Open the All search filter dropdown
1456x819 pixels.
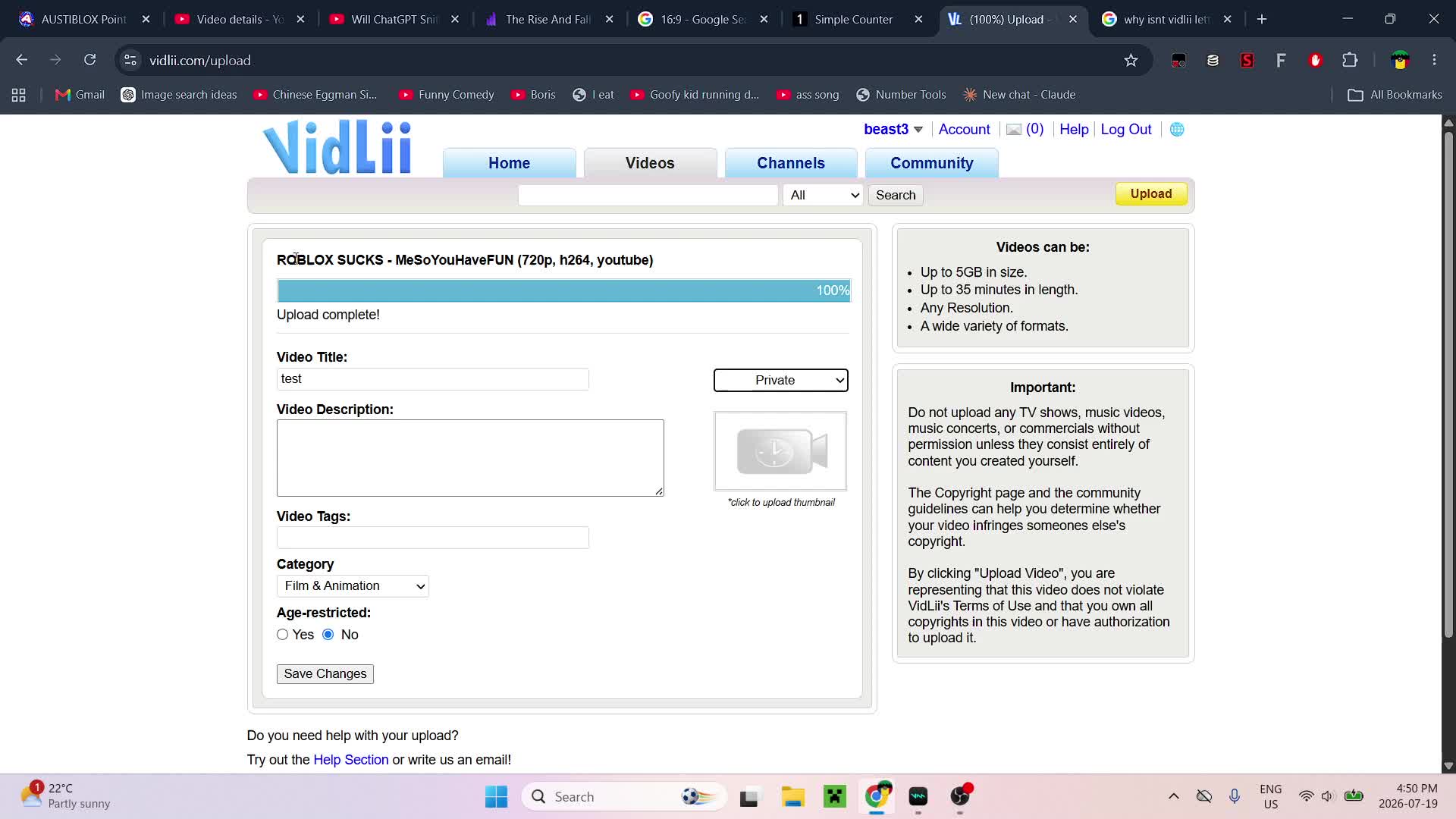coord(823,195)
